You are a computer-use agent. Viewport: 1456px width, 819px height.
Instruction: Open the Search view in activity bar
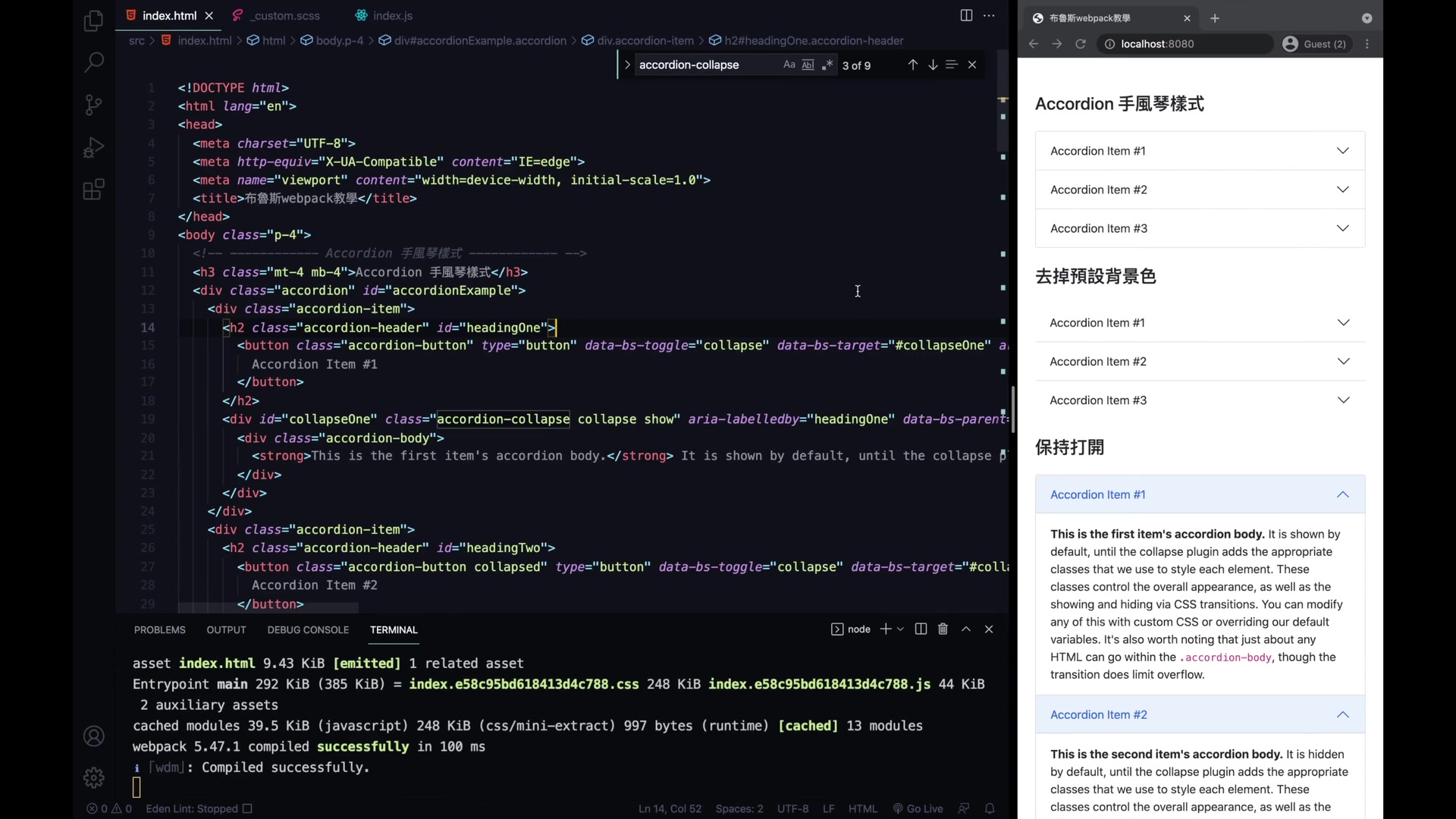tap(93, 62)
